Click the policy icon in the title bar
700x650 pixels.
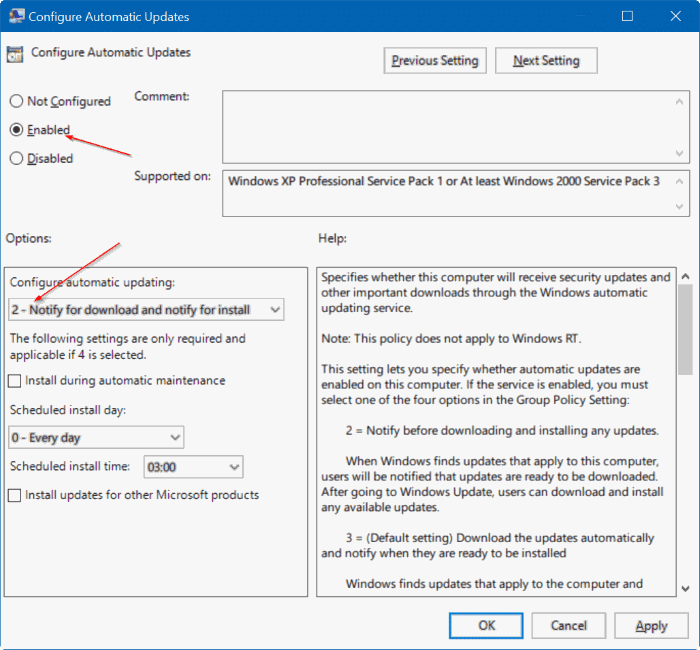coord(17,16)
